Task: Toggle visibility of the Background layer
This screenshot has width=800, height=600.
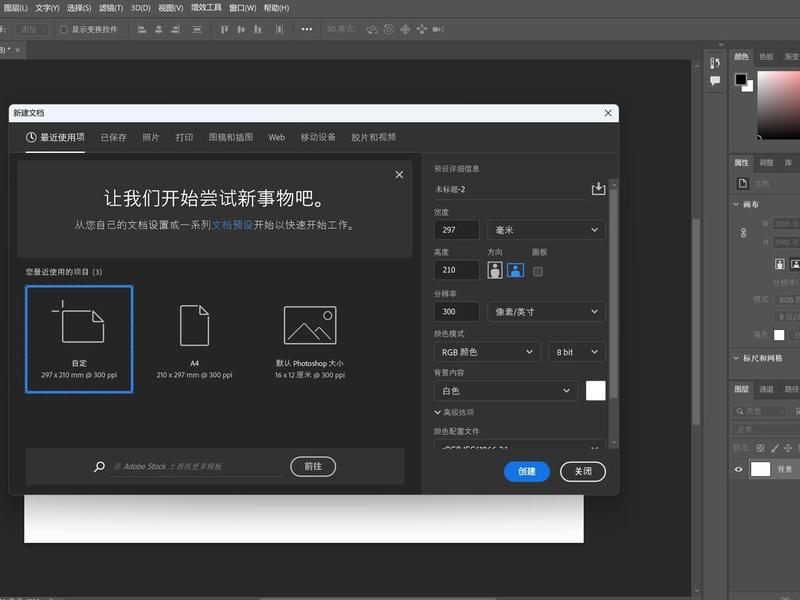Action: (x=738, y=469)
